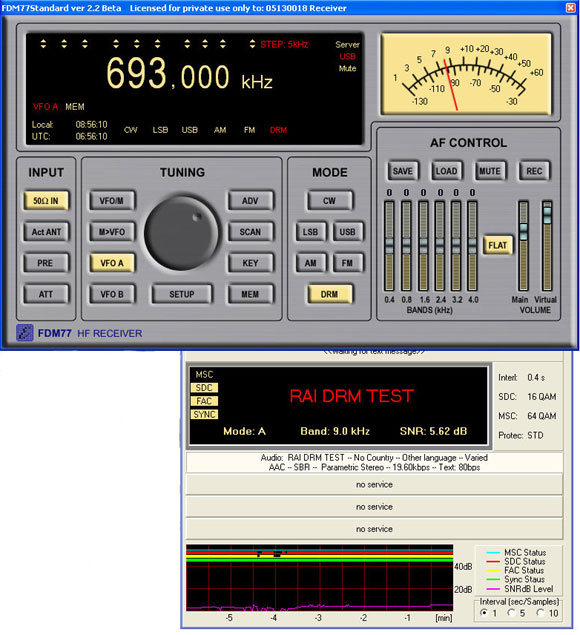Select the LSB mode button
The height and width of the screenshot is (635, 580).
(x=311, y=232)
